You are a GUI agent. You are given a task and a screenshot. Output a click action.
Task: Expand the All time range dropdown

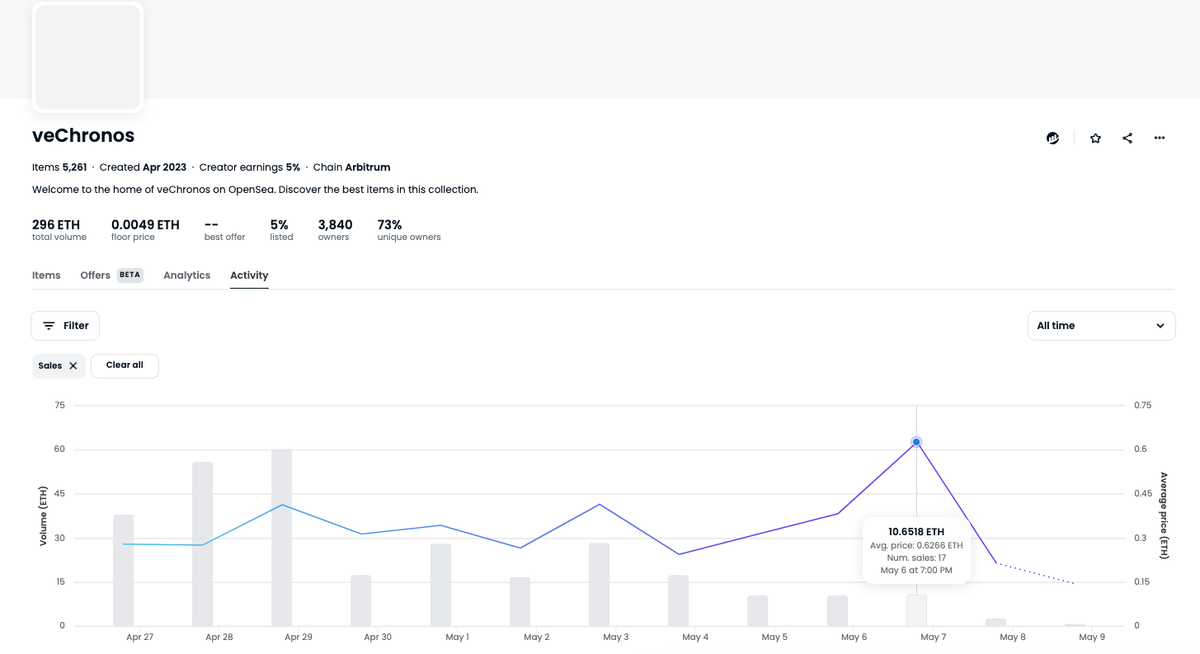(1101, 326)
